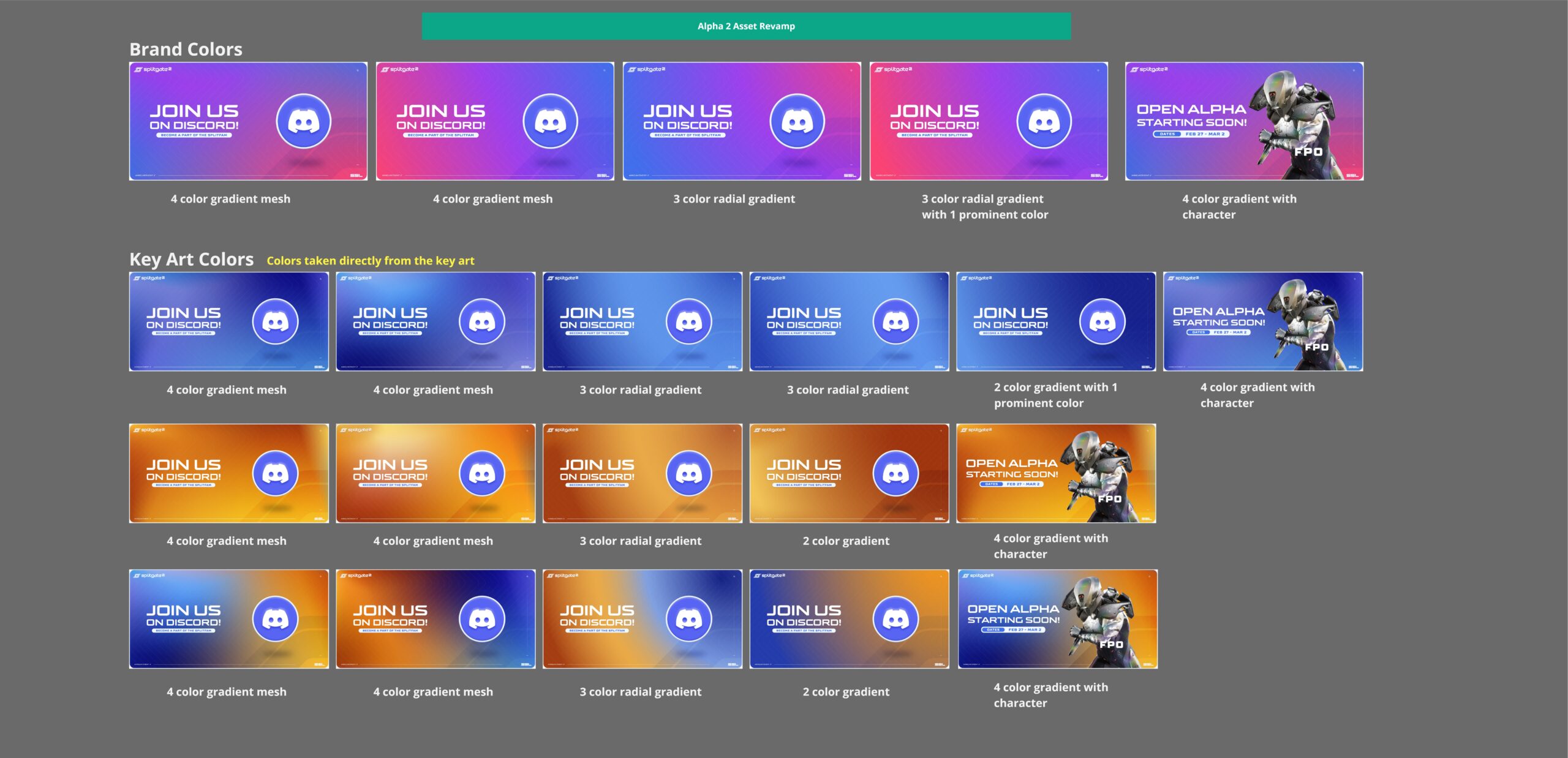Click splitgate2 logo on pink-purple Open Alpha banner
1568x758 pixels.
tap(1149, 69)
